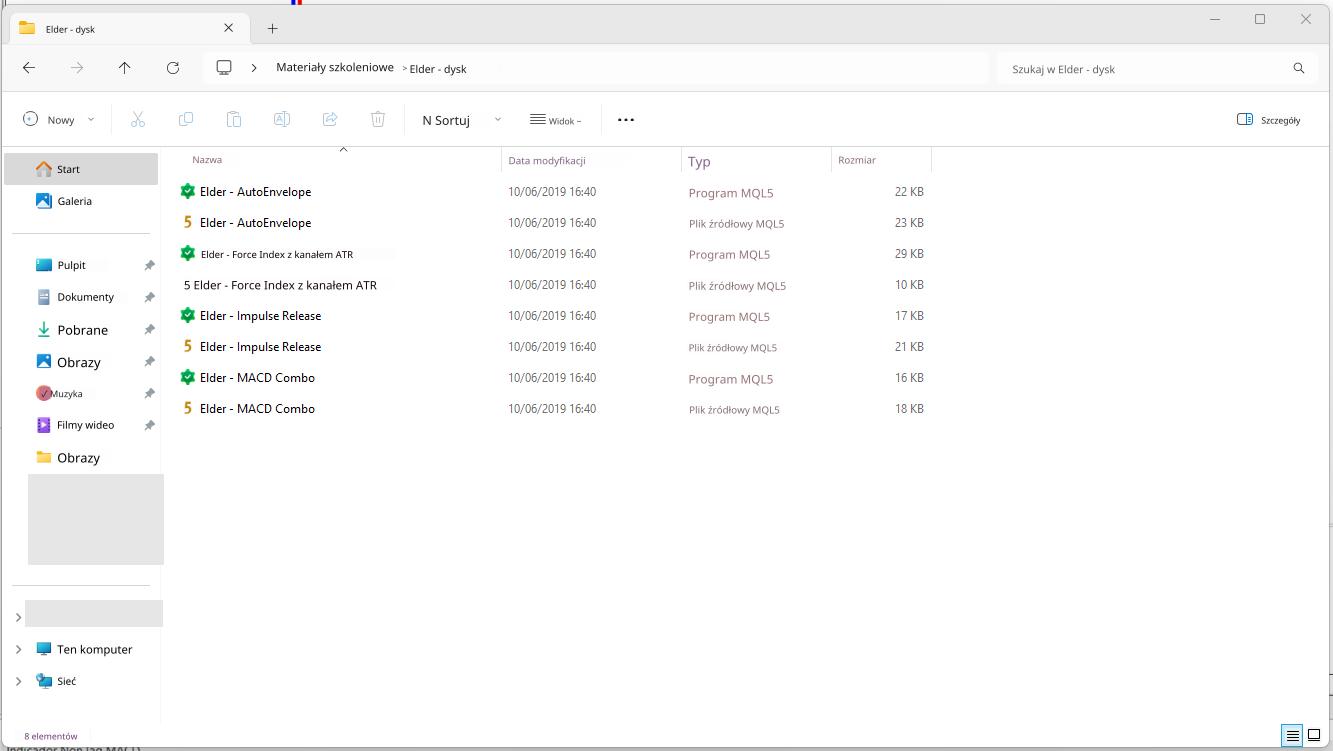Refresh the current folder view
This screenshot has width=1333, height=751.
tap(173, 68)
